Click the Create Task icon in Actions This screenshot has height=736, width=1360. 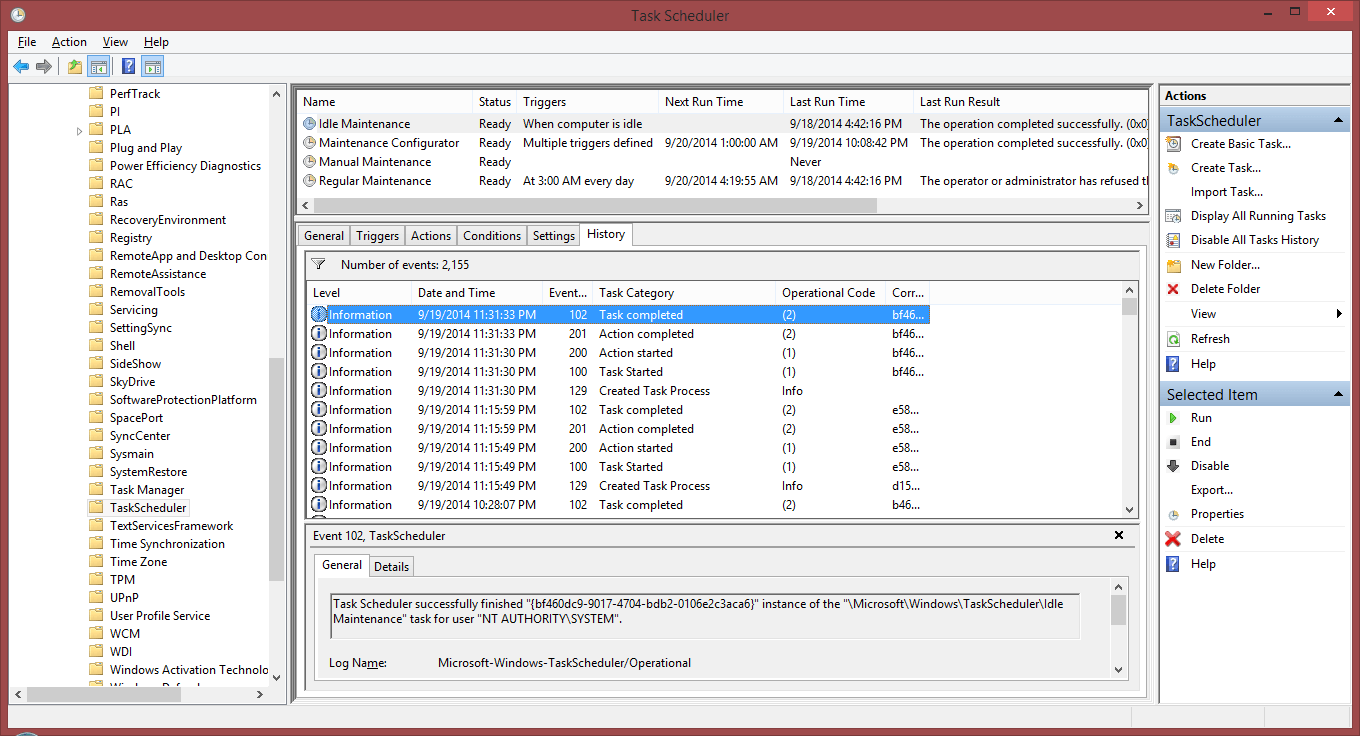(x=1173, y=168)
